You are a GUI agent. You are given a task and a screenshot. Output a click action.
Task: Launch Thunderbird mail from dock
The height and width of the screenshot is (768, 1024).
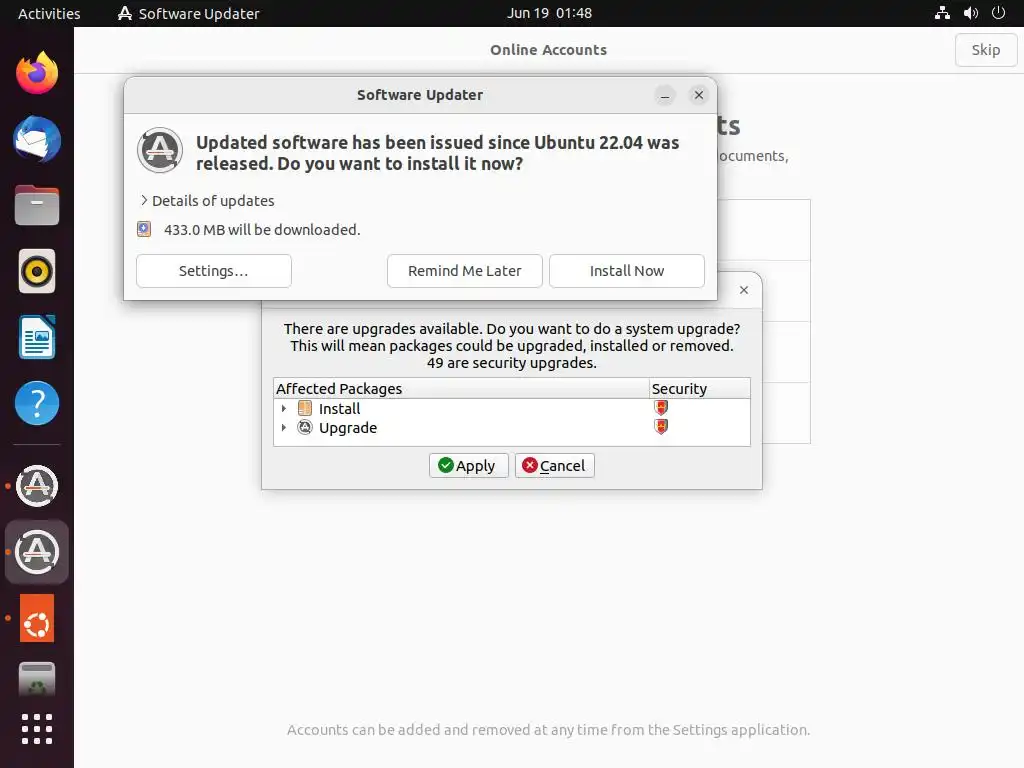37,139
